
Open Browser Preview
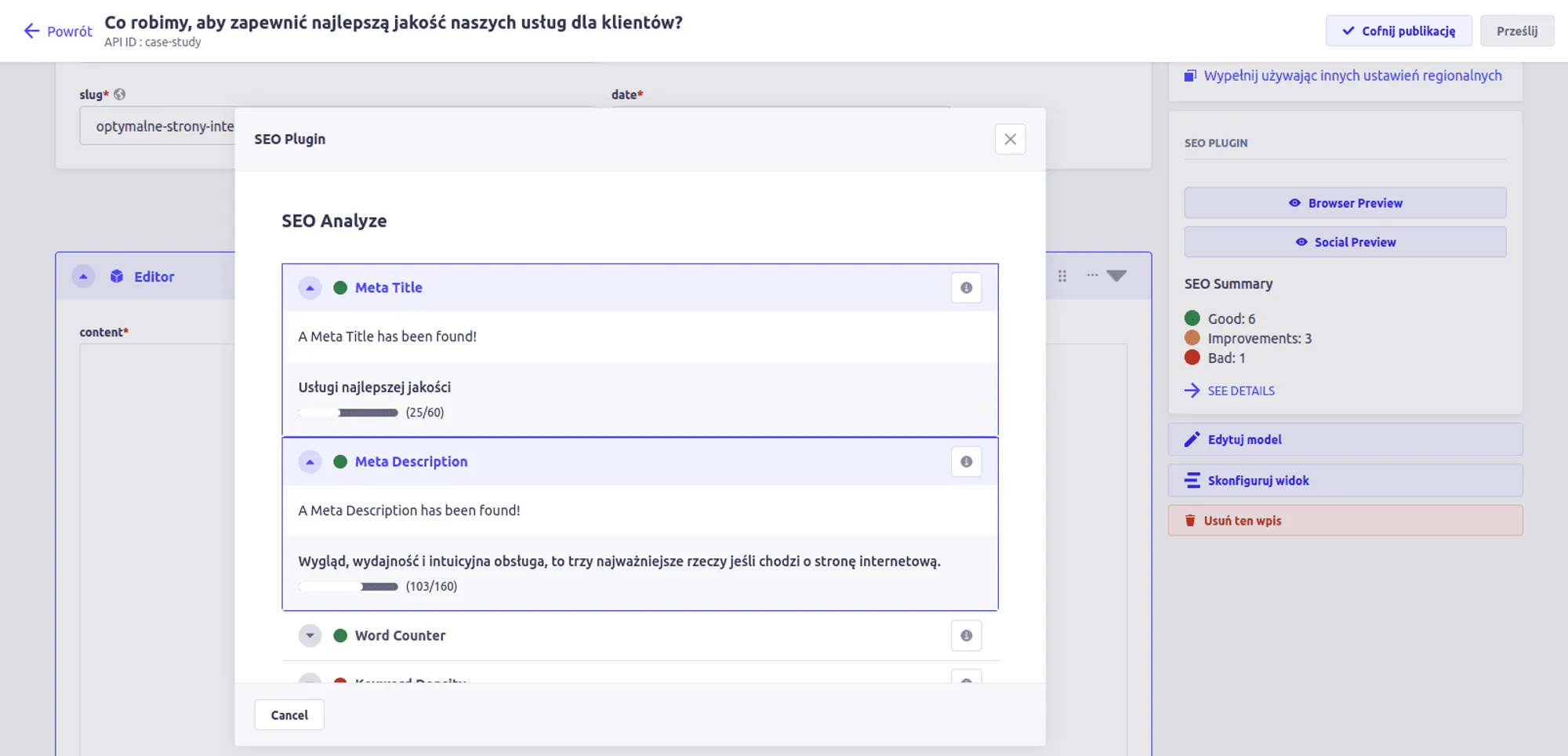coord(1345,203)
